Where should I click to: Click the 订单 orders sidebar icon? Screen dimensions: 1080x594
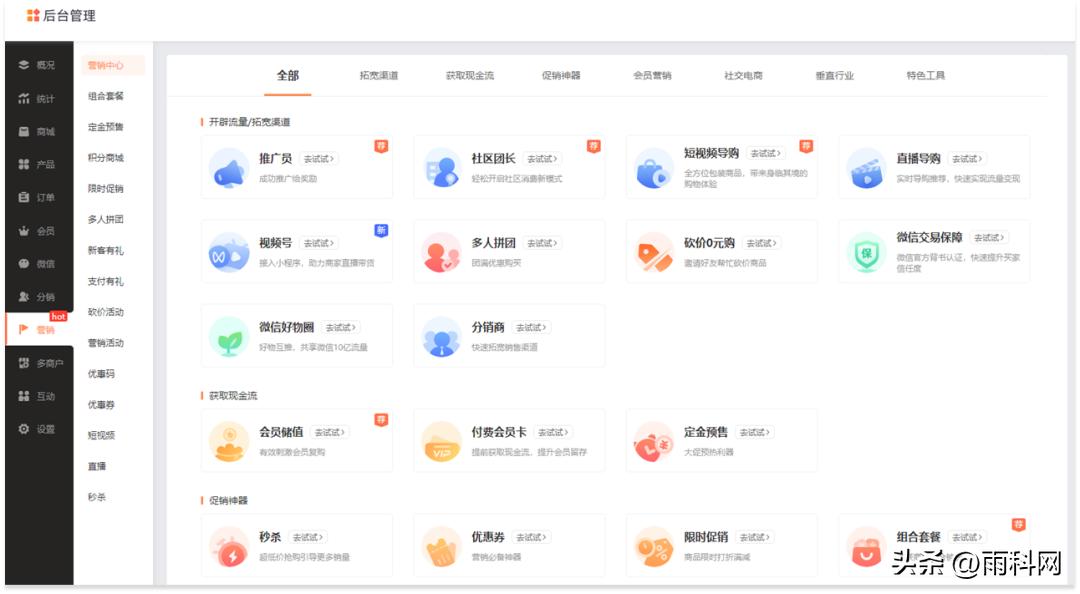pyautogui.click(x=22, y=198)
